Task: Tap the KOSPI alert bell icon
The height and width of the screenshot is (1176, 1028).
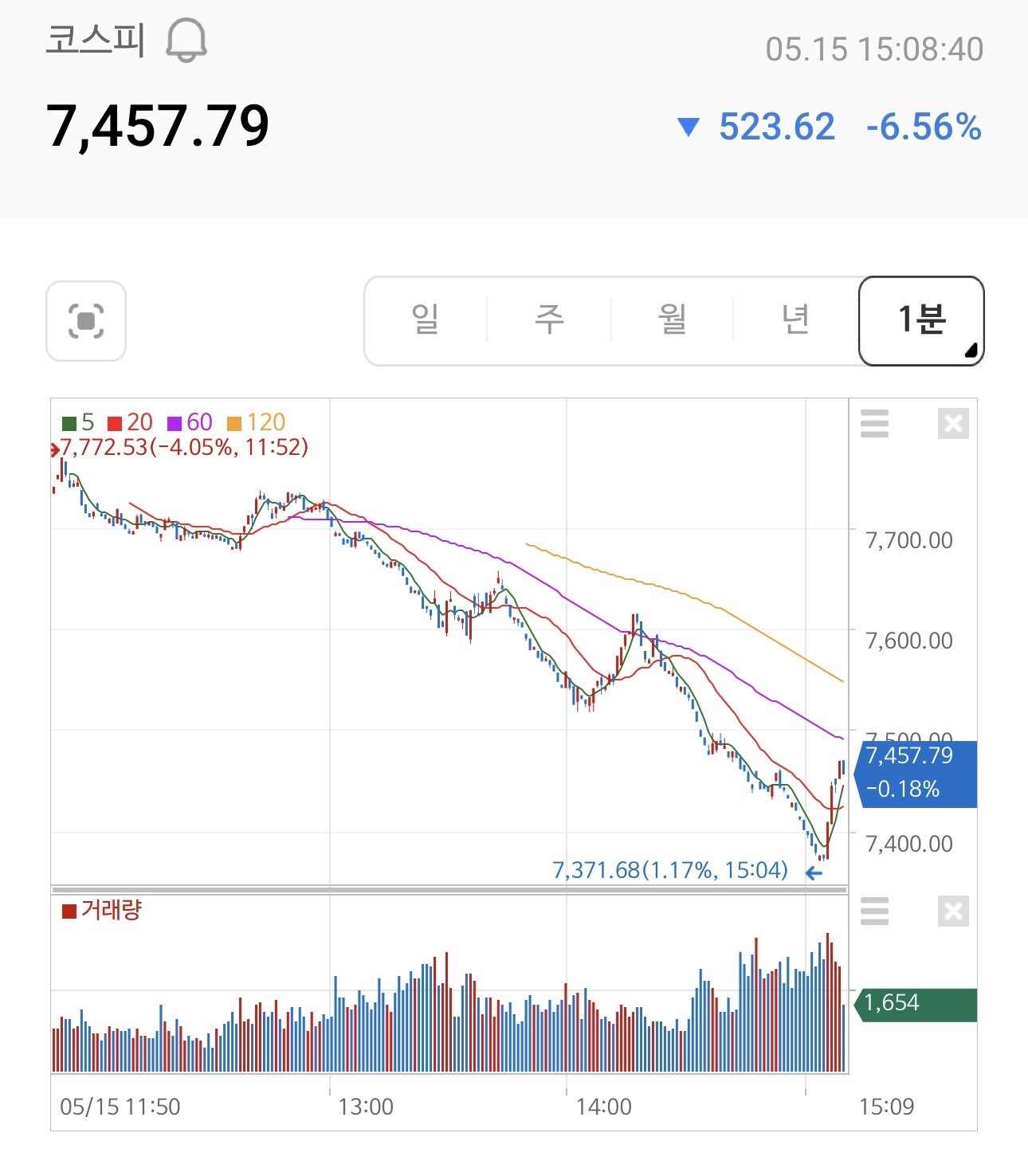Action: [x=186, y=41]
